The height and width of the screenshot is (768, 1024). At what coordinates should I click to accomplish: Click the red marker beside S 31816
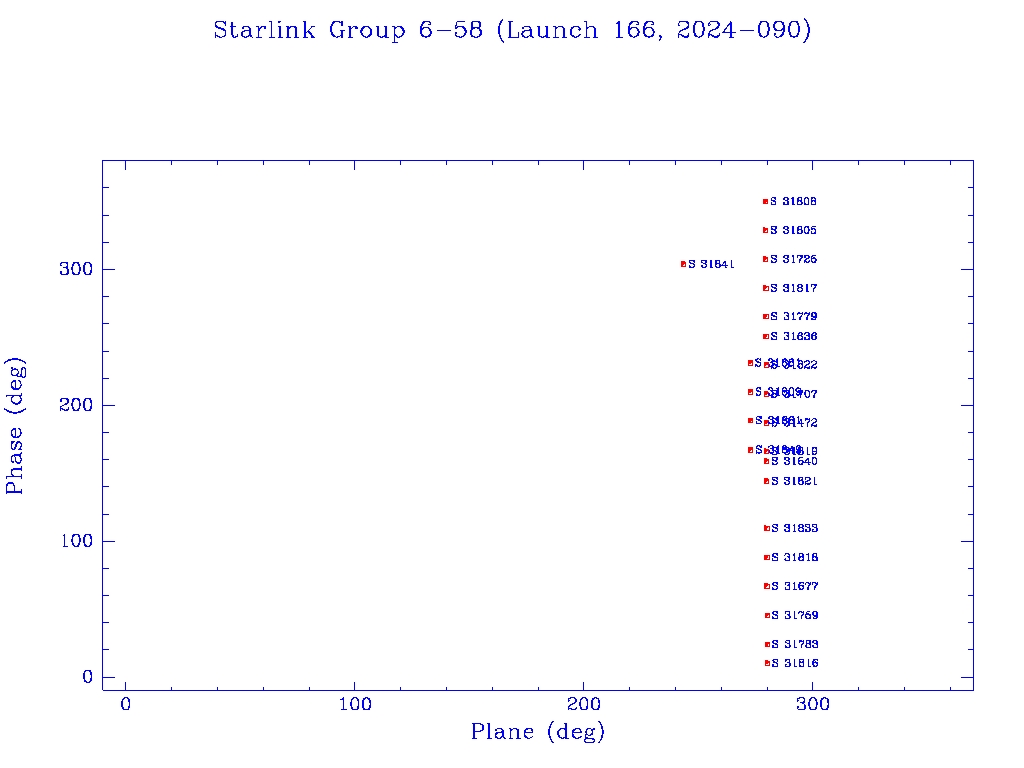click(x=767, y=663)
